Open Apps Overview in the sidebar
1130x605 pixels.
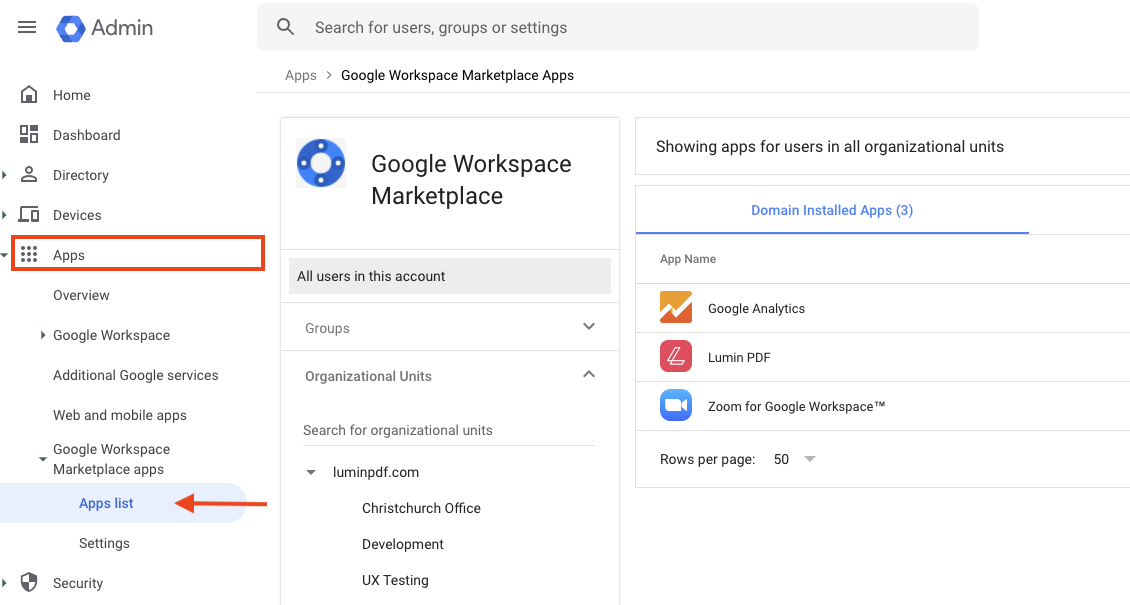click(x=81, y=295)
